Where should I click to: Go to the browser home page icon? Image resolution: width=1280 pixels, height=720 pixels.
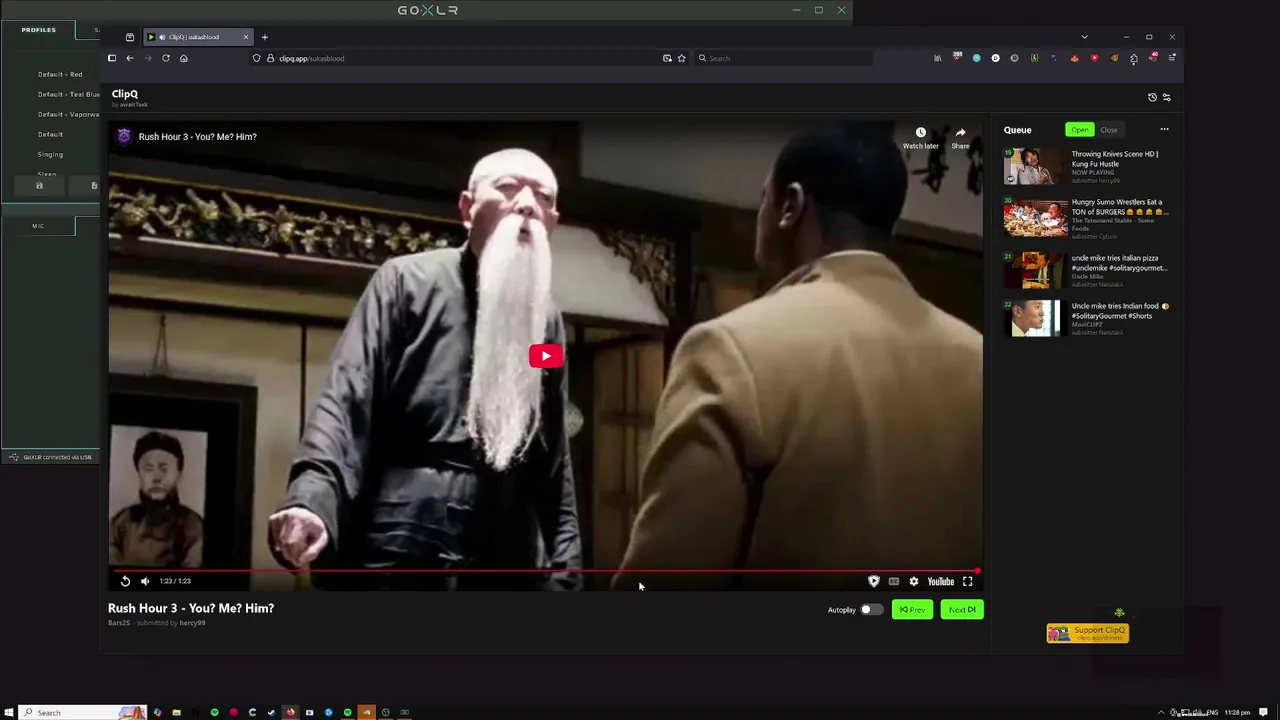[183, 58]
